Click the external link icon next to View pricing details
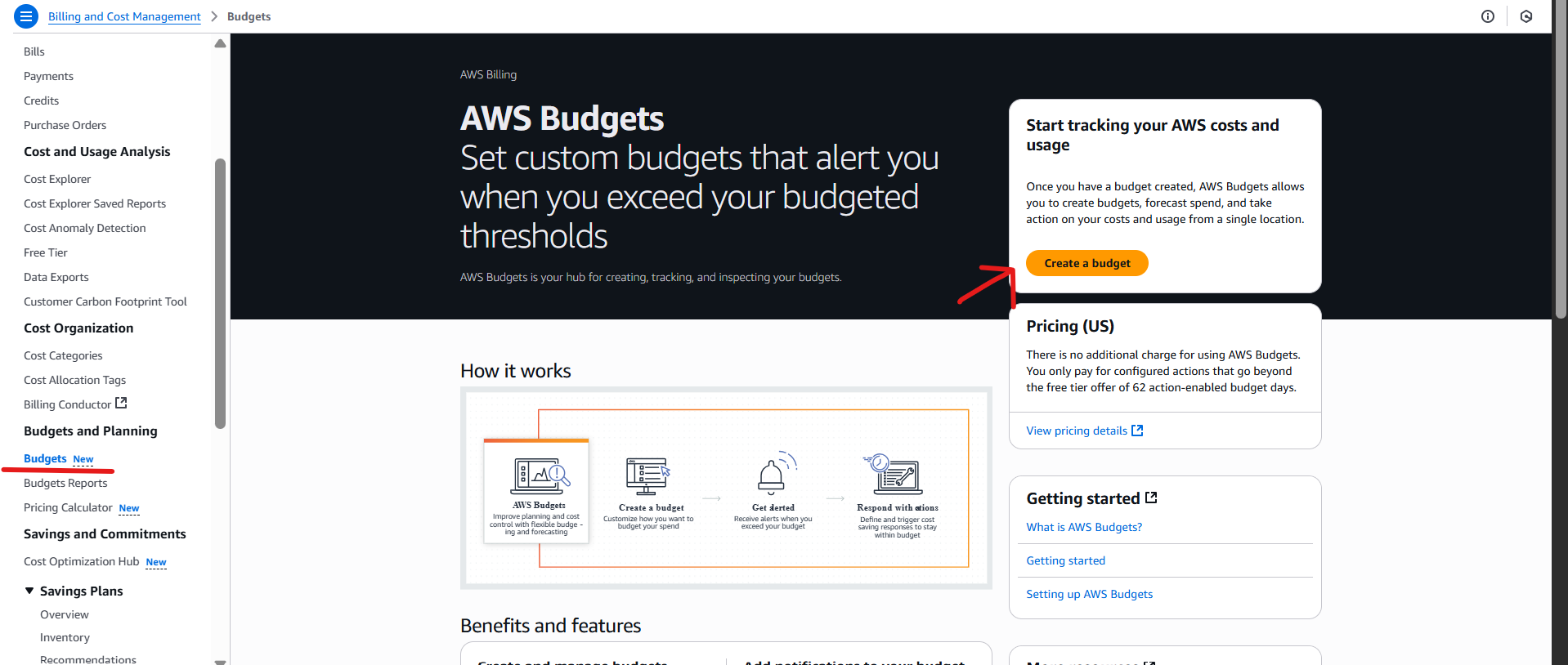The image size is (1568, 665). pos(1137,431)
